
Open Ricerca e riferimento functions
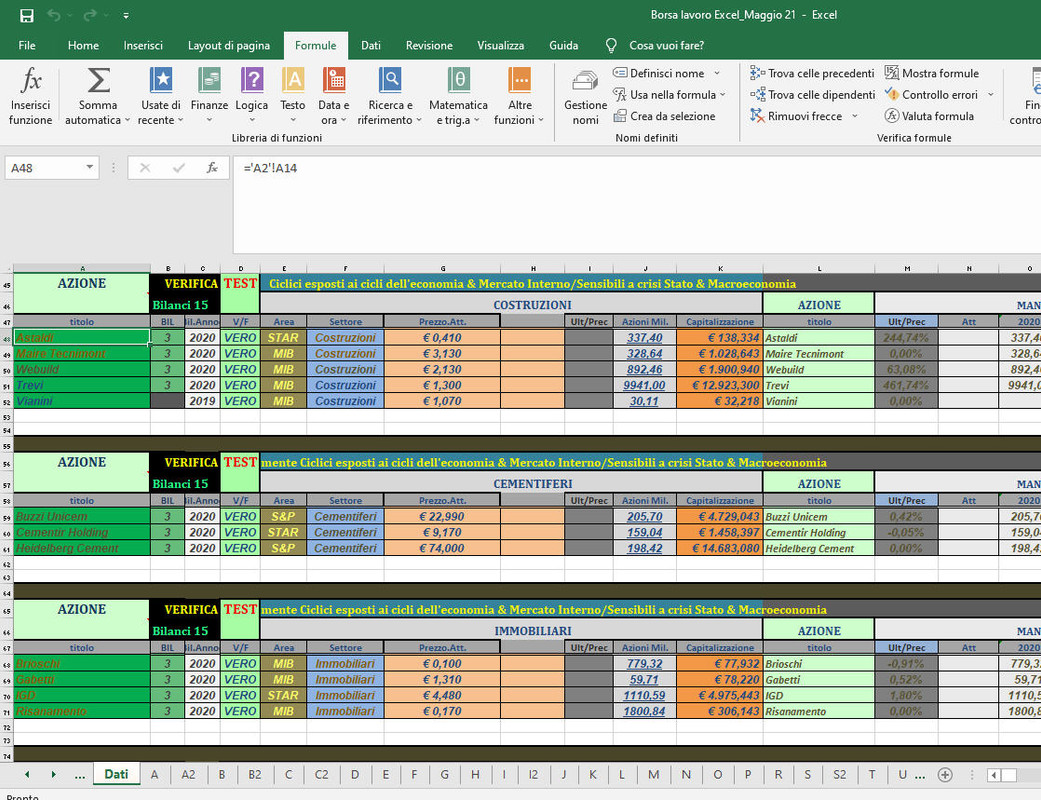tap(390, 96)
